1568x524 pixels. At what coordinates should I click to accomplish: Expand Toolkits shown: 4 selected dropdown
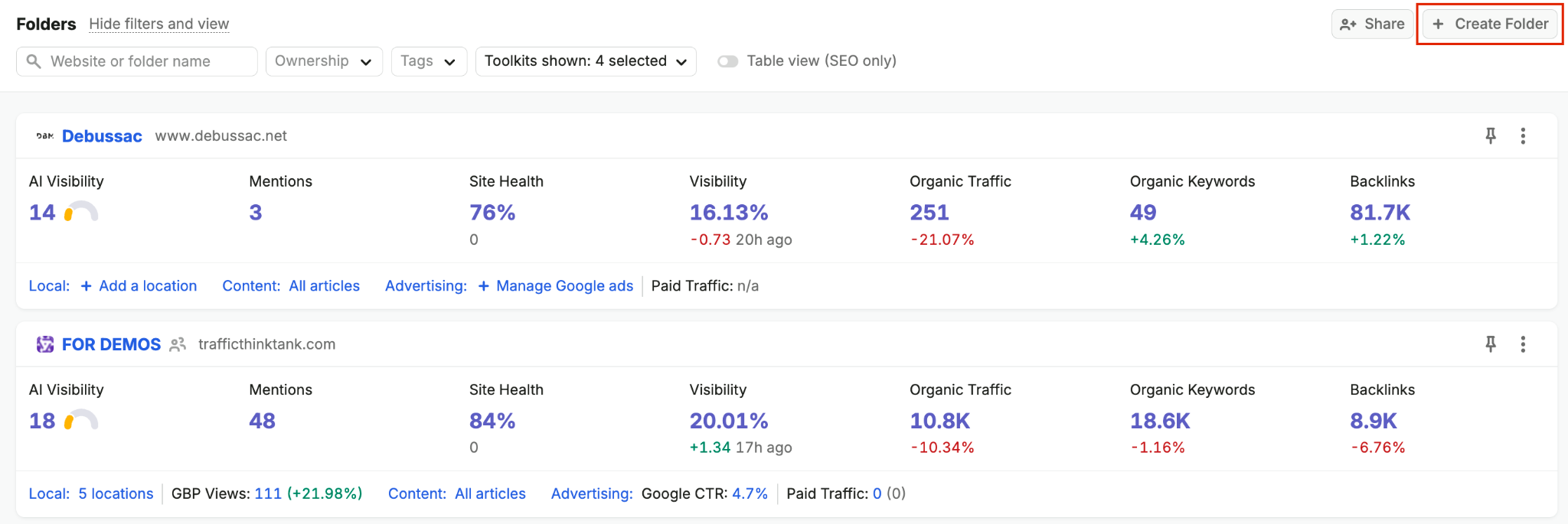(x=586, y=61)
